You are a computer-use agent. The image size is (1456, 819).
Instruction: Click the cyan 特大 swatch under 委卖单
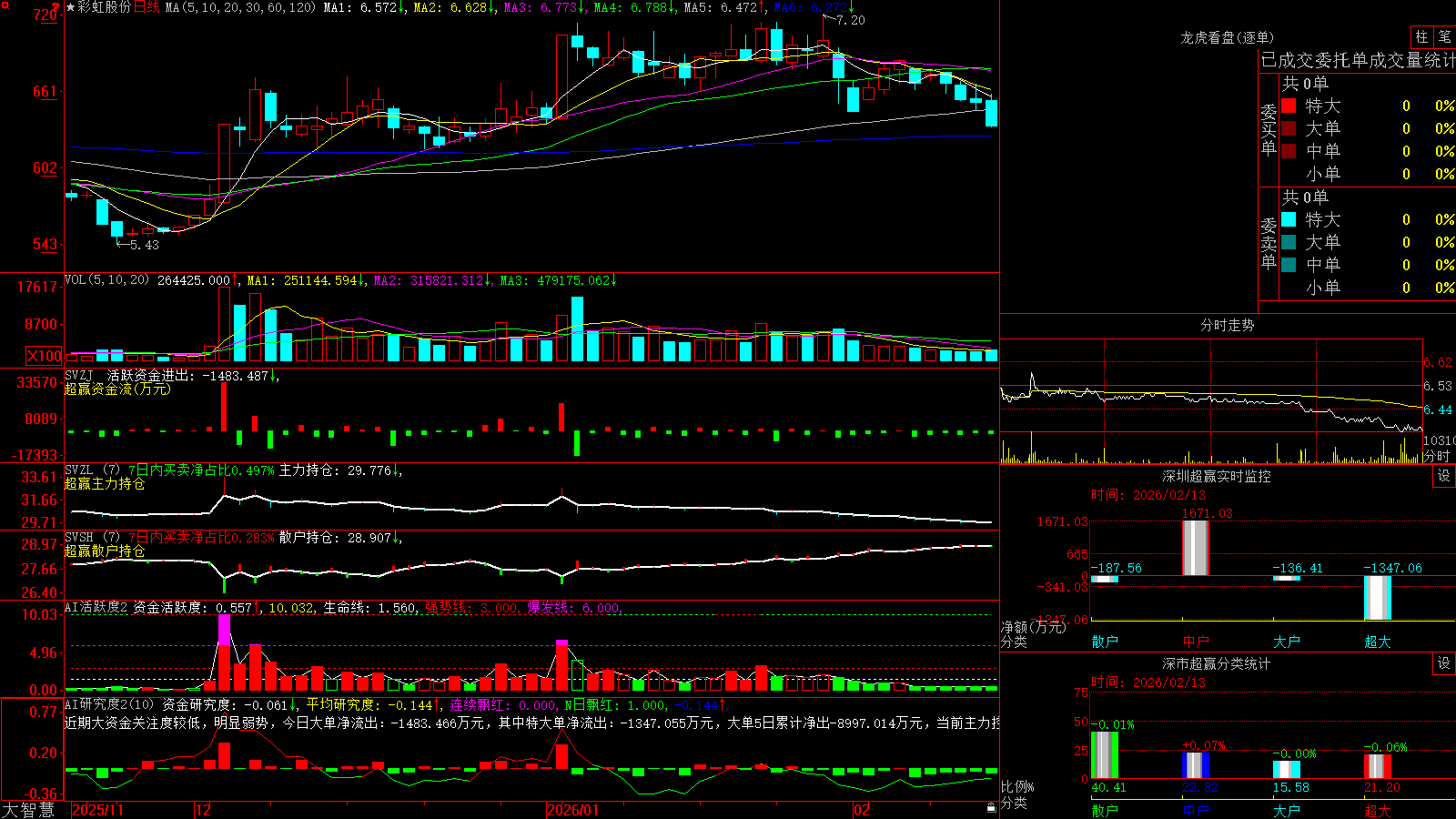pyautogui.click(x=1289, y=219)
